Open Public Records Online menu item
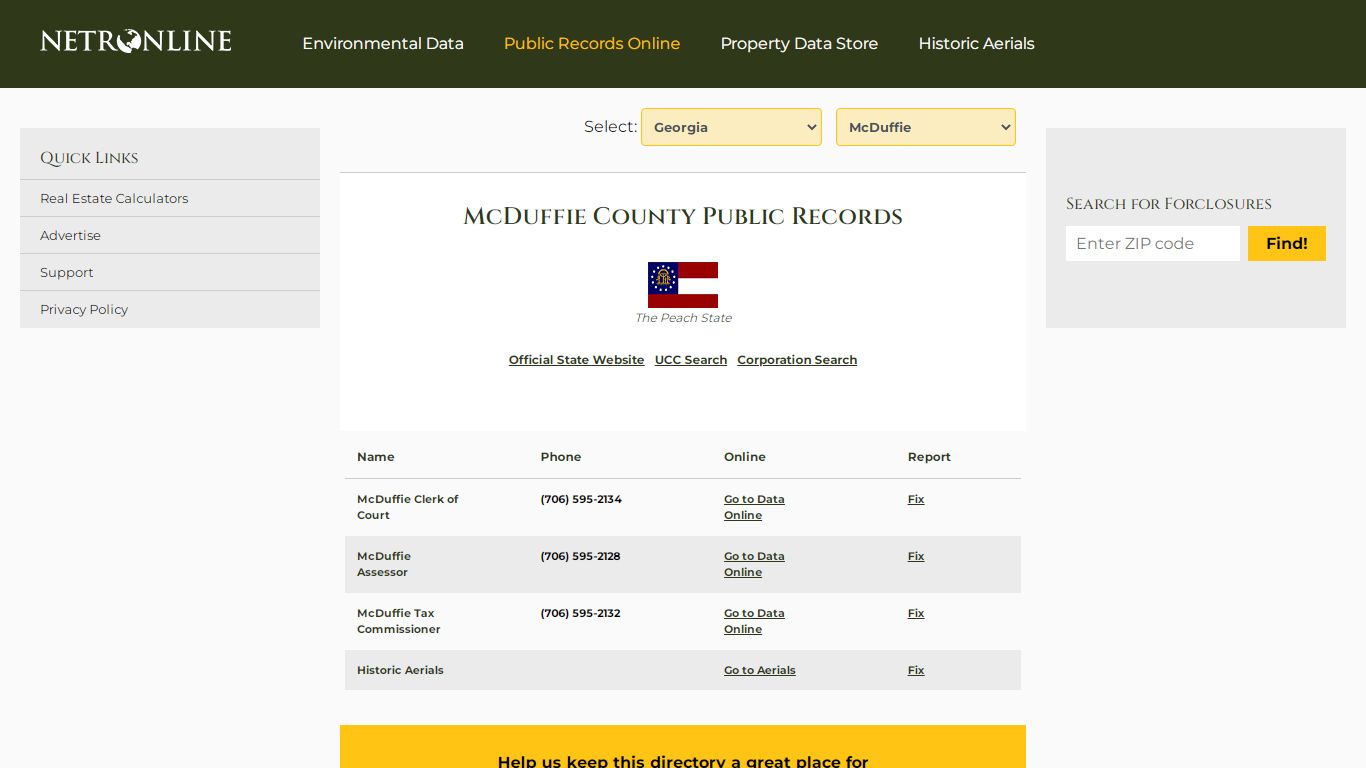 tap(592, 44)
